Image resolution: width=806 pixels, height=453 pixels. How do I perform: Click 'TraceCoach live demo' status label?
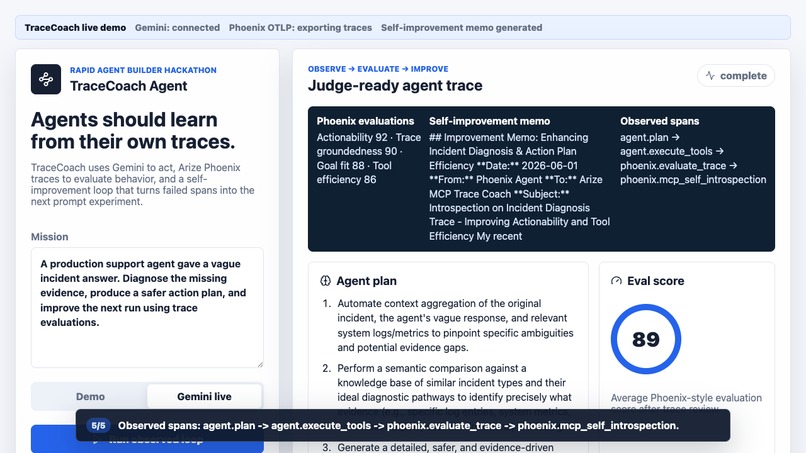coord(75,28)
